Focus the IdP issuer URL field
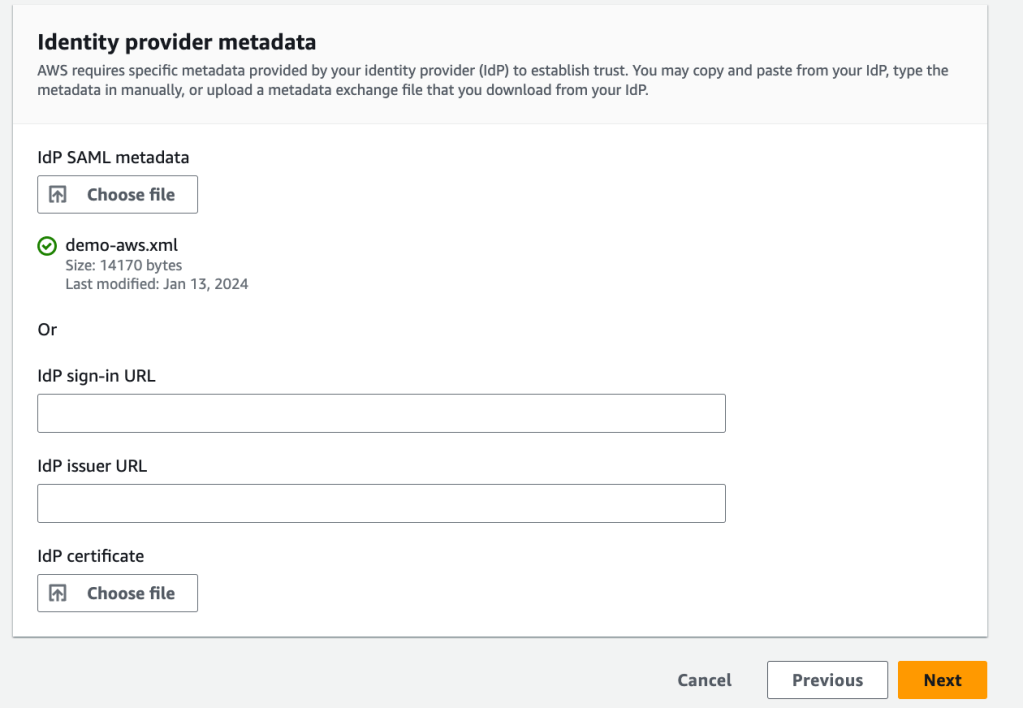The width and height of the screenshot is (1023, 708). 381,503
